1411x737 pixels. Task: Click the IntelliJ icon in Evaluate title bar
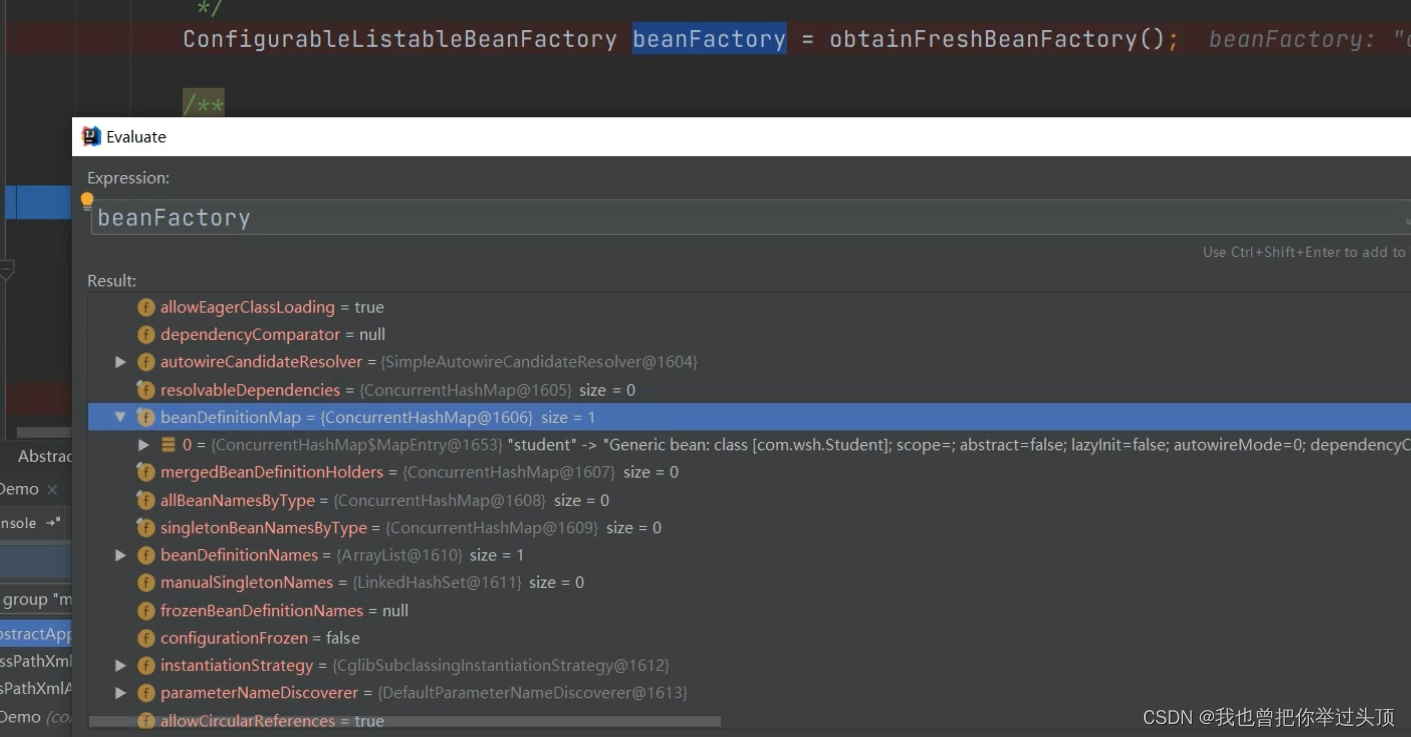click(91, 137)
